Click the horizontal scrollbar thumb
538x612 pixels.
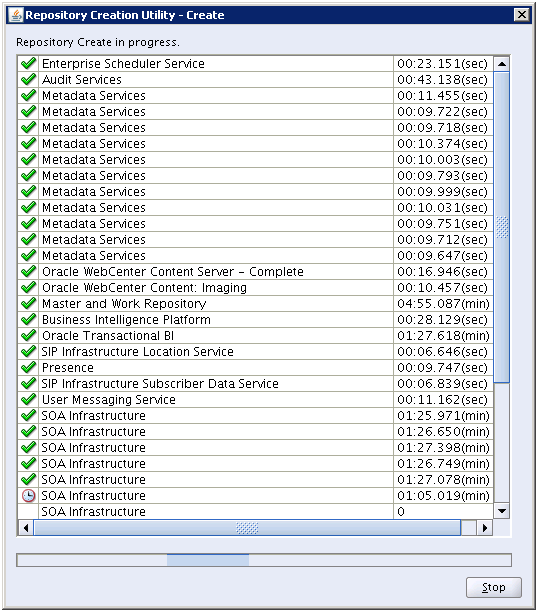[x=247, y=528]
